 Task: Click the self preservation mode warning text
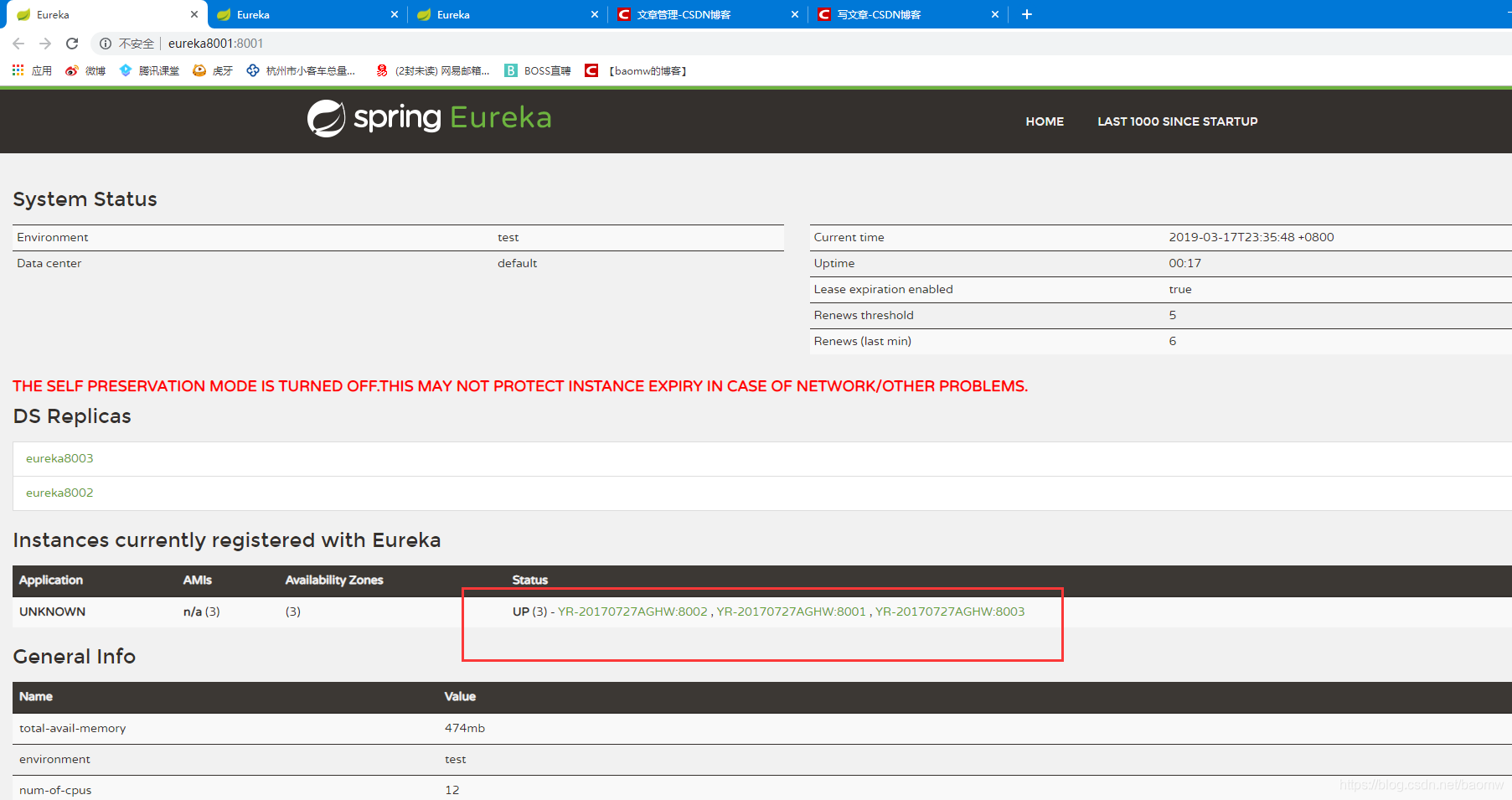520,386
